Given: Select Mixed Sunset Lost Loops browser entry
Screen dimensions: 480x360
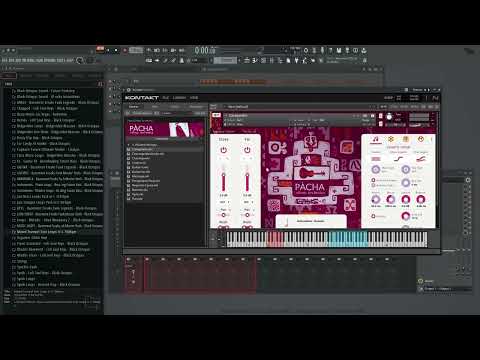Looking at the screenshot, I should pos(46,232).
